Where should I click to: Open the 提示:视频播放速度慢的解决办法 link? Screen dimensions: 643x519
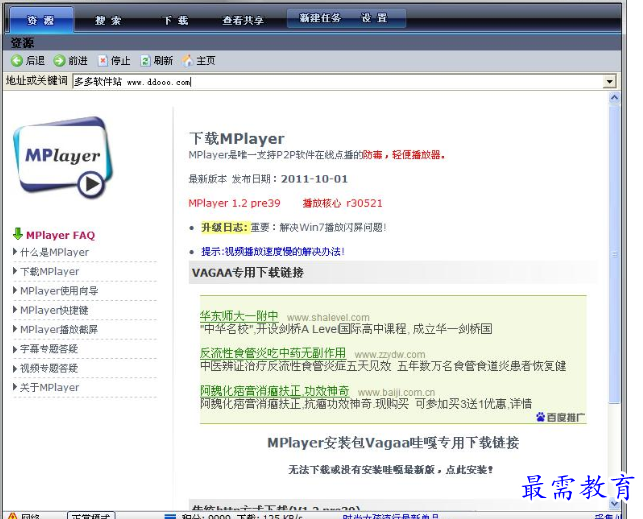tap(273, 251)
